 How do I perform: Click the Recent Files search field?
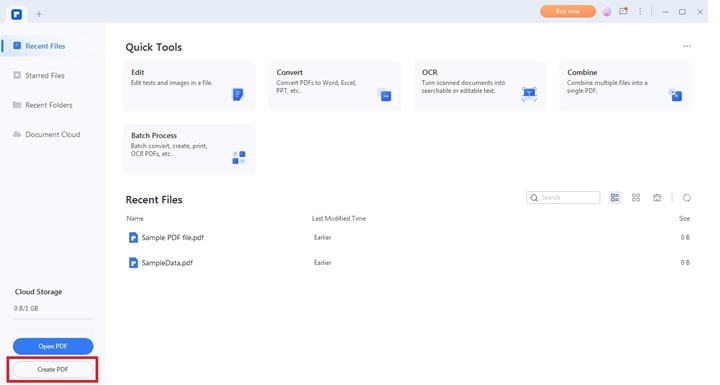point(563,198)
